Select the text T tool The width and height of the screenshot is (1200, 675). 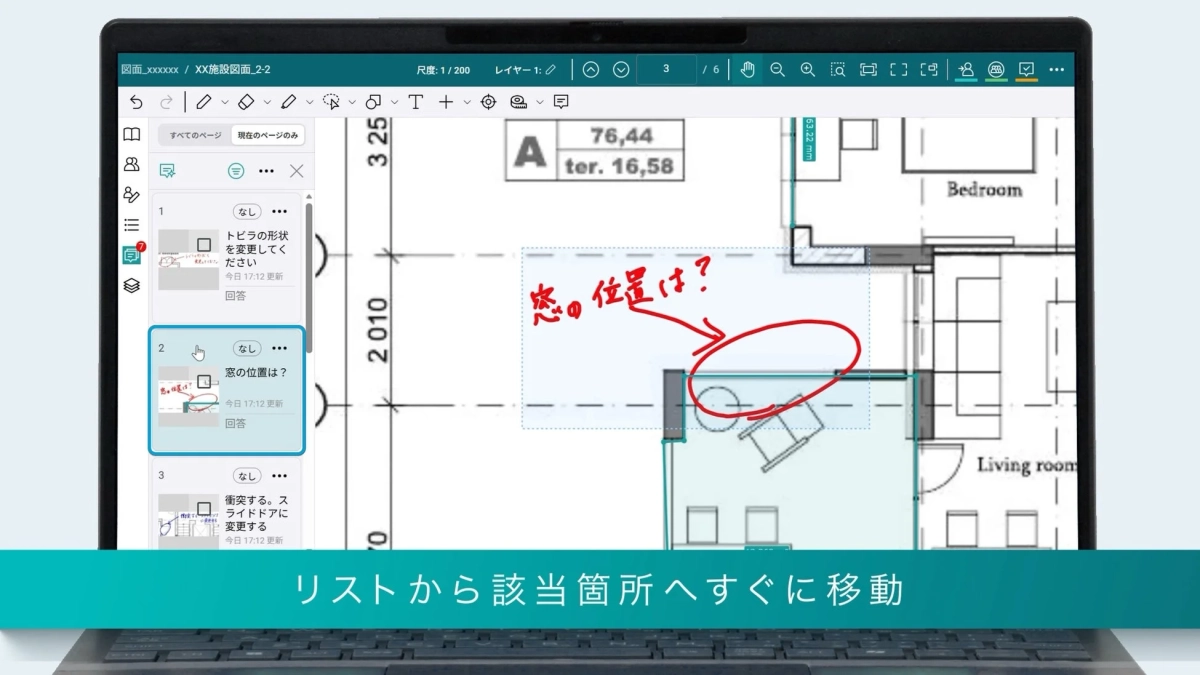click(x=415, y=102)
